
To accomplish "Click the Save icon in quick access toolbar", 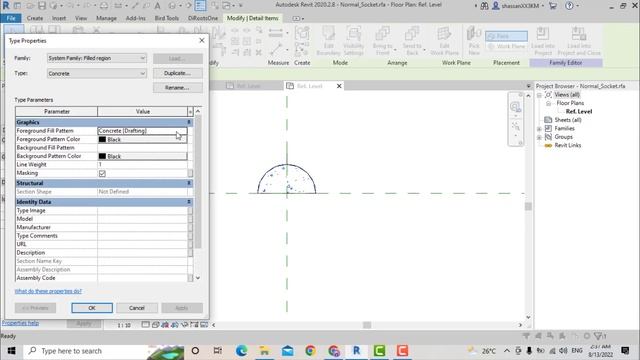I will [42, 6].
